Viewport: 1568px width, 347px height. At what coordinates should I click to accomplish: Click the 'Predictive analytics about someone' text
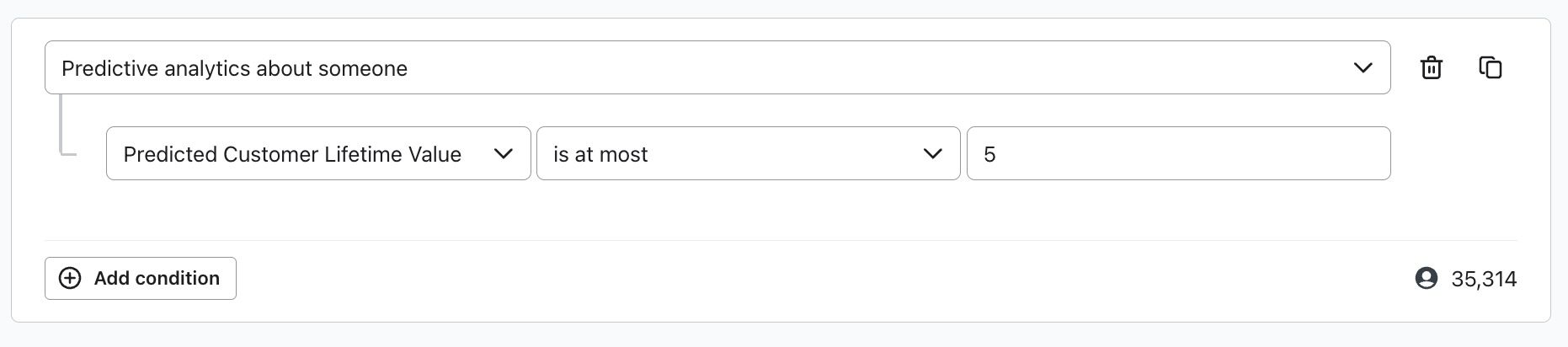(x=234, y=68)
